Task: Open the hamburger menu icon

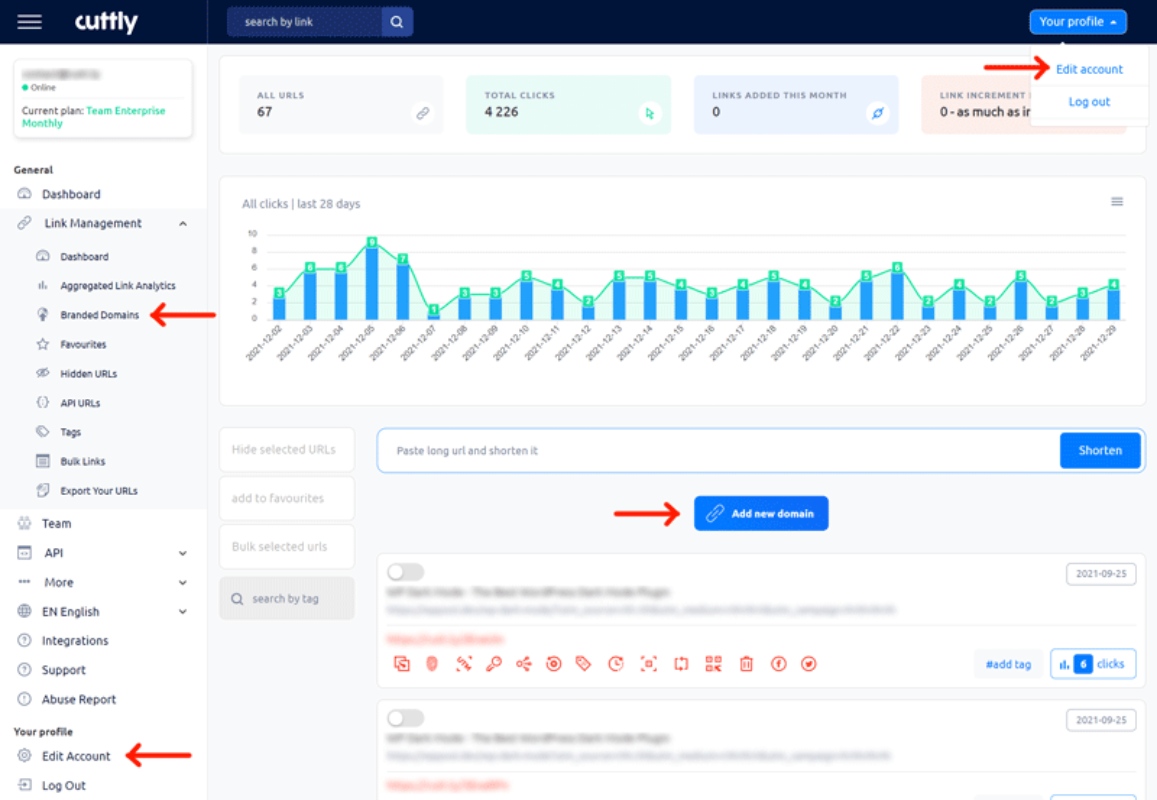Action: [30, 22]
